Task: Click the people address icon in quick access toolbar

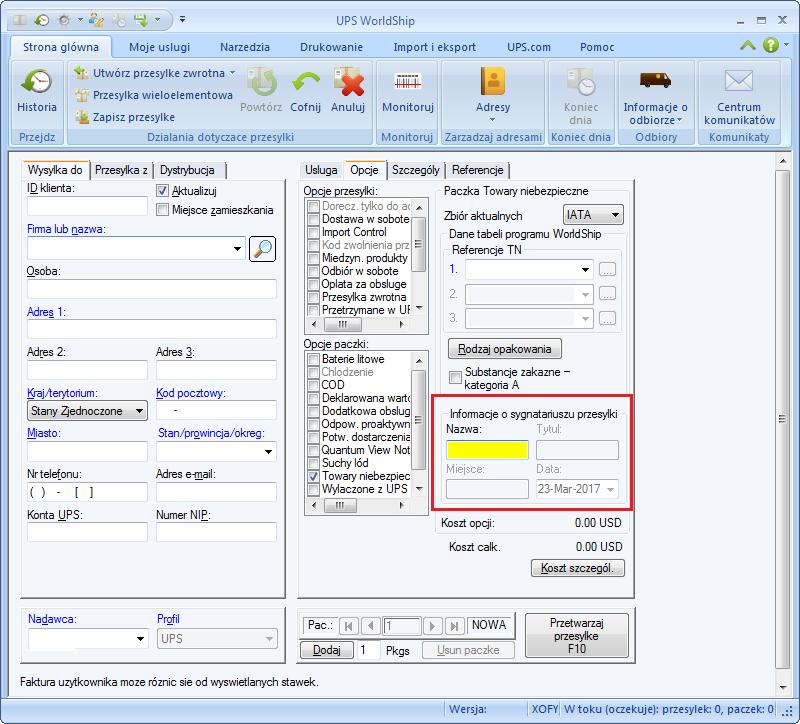Action: click(96, 20)
